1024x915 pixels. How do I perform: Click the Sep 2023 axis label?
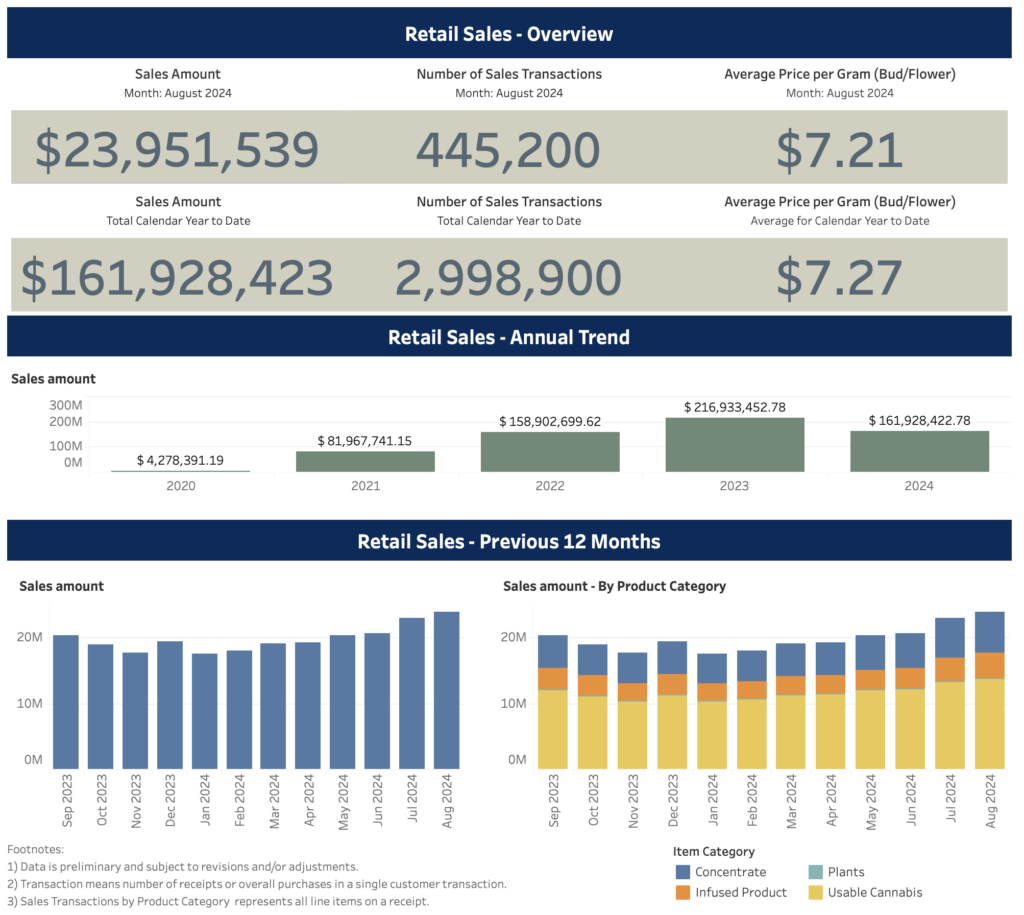[x=68, y=796]
